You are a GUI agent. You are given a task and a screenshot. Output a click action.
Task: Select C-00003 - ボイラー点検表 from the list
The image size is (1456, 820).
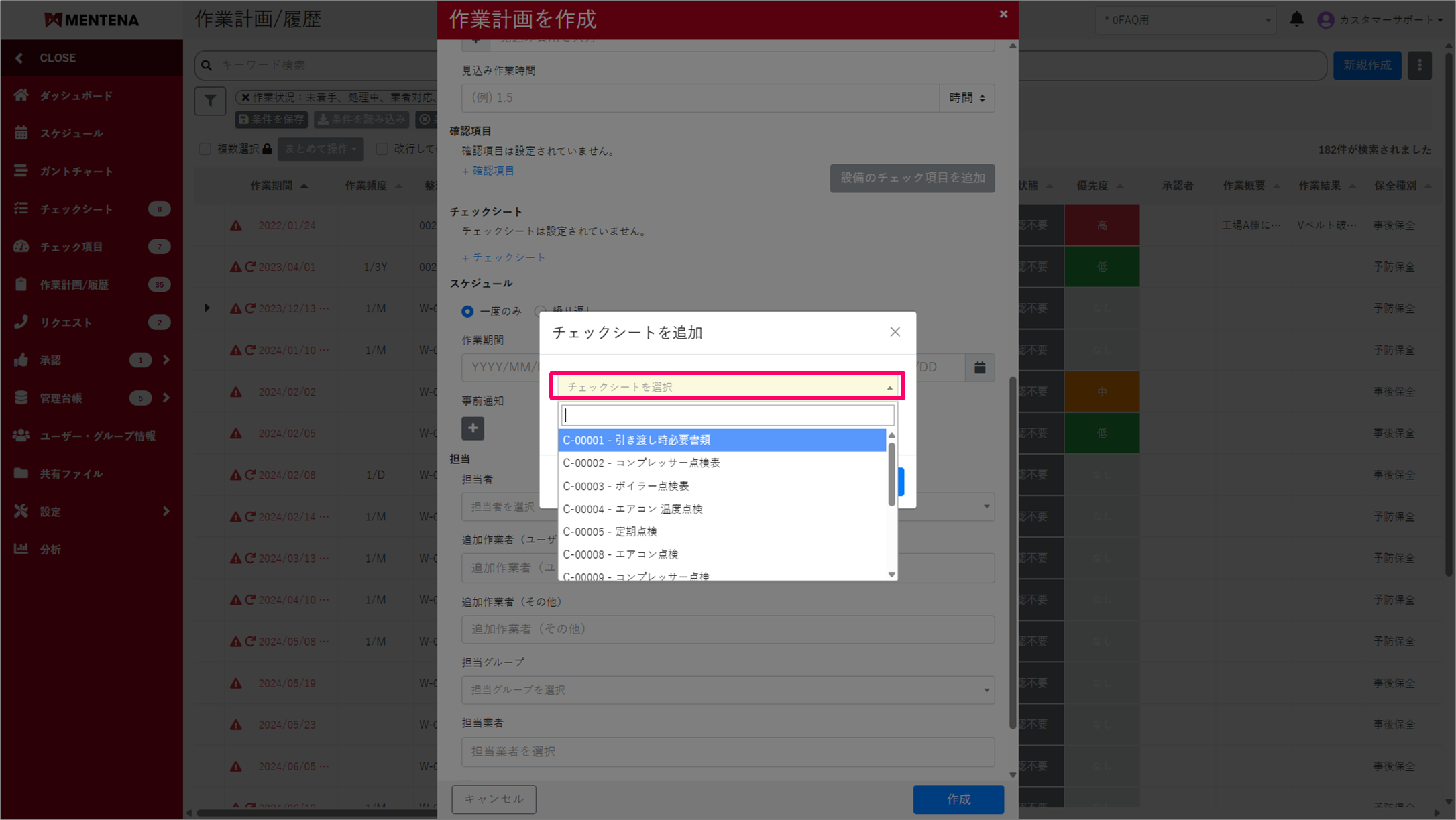[625, 486]
